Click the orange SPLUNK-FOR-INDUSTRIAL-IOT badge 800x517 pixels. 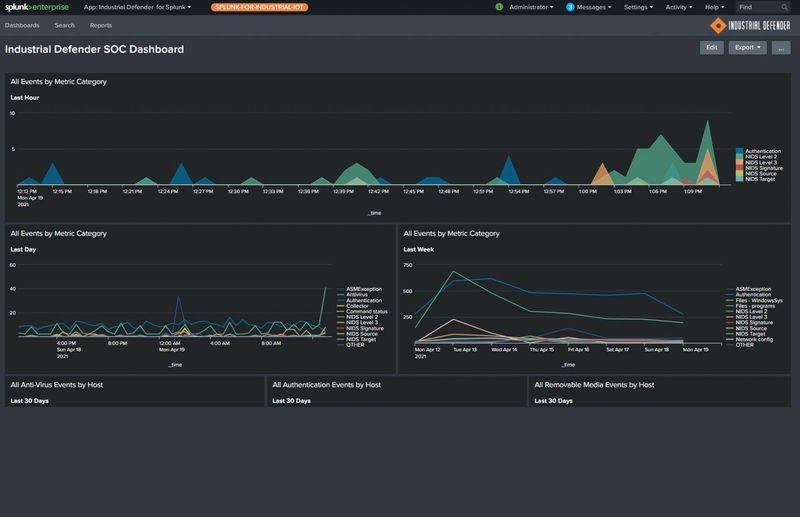pyautogui.click(x=259, y=7)
